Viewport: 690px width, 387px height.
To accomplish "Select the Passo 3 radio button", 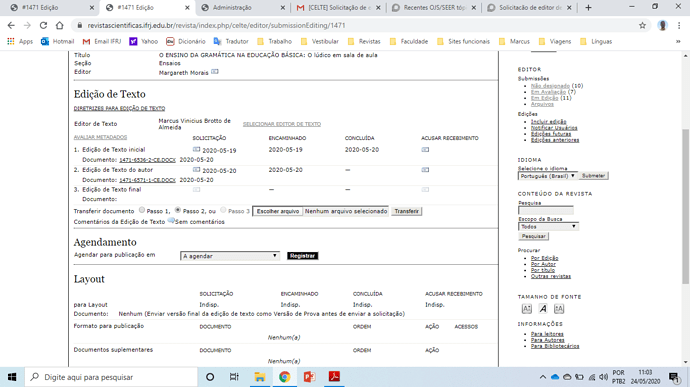I will pyautogui.click(x=223, y=210).
